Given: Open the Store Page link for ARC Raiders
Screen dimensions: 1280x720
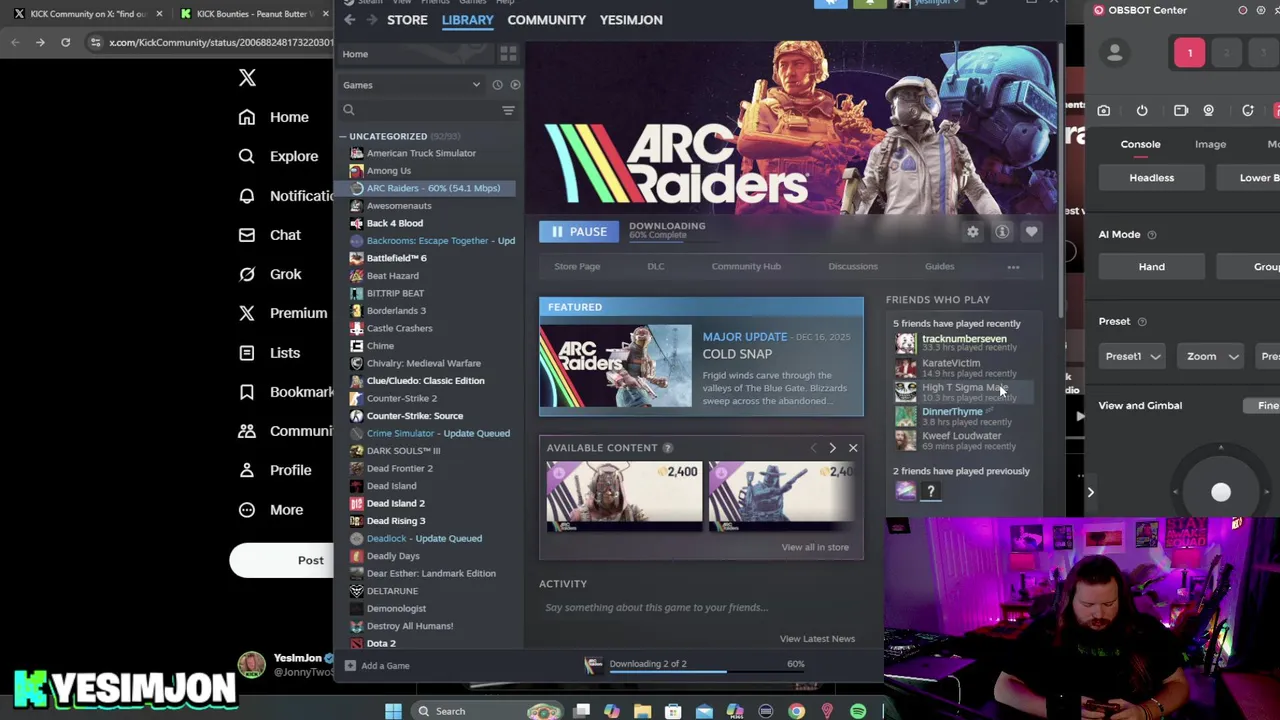Looking at the screenshot, I should tap(577, 266).
